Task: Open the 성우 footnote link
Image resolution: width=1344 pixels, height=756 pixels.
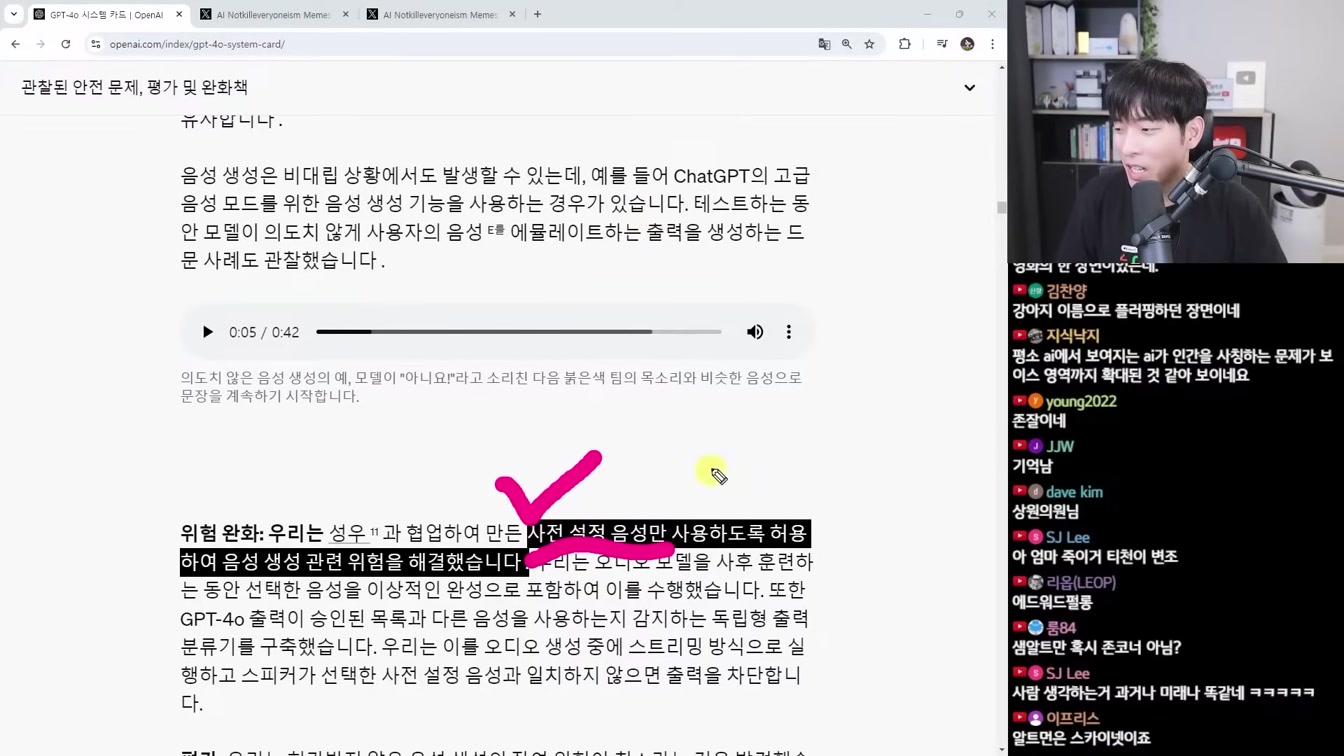Action: coord(348,533)
